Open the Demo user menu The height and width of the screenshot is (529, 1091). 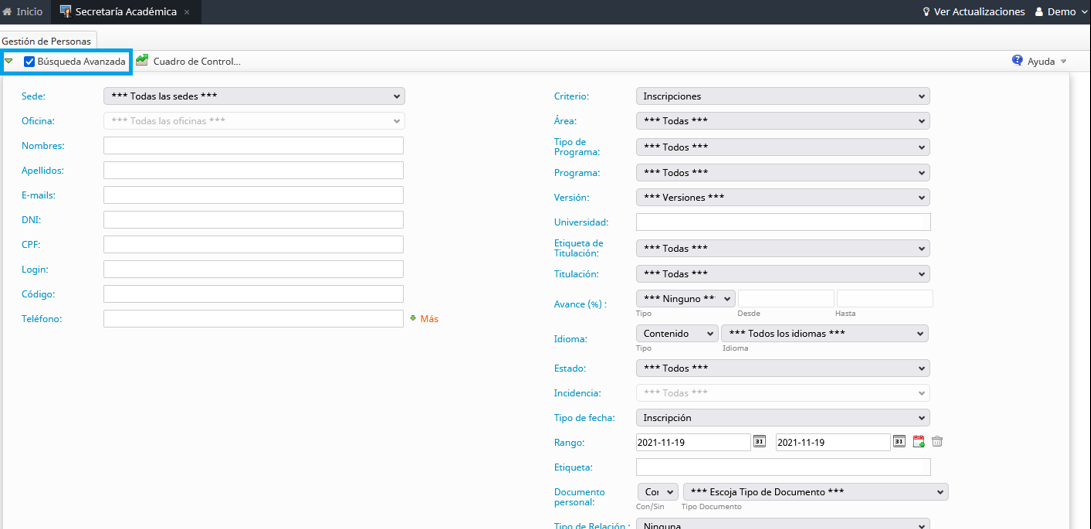tap(1060, 12)
